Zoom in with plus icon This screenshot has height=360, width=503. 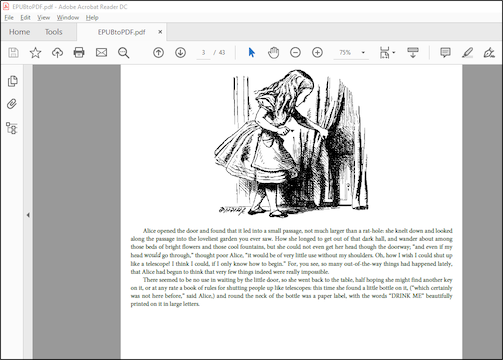317,53
